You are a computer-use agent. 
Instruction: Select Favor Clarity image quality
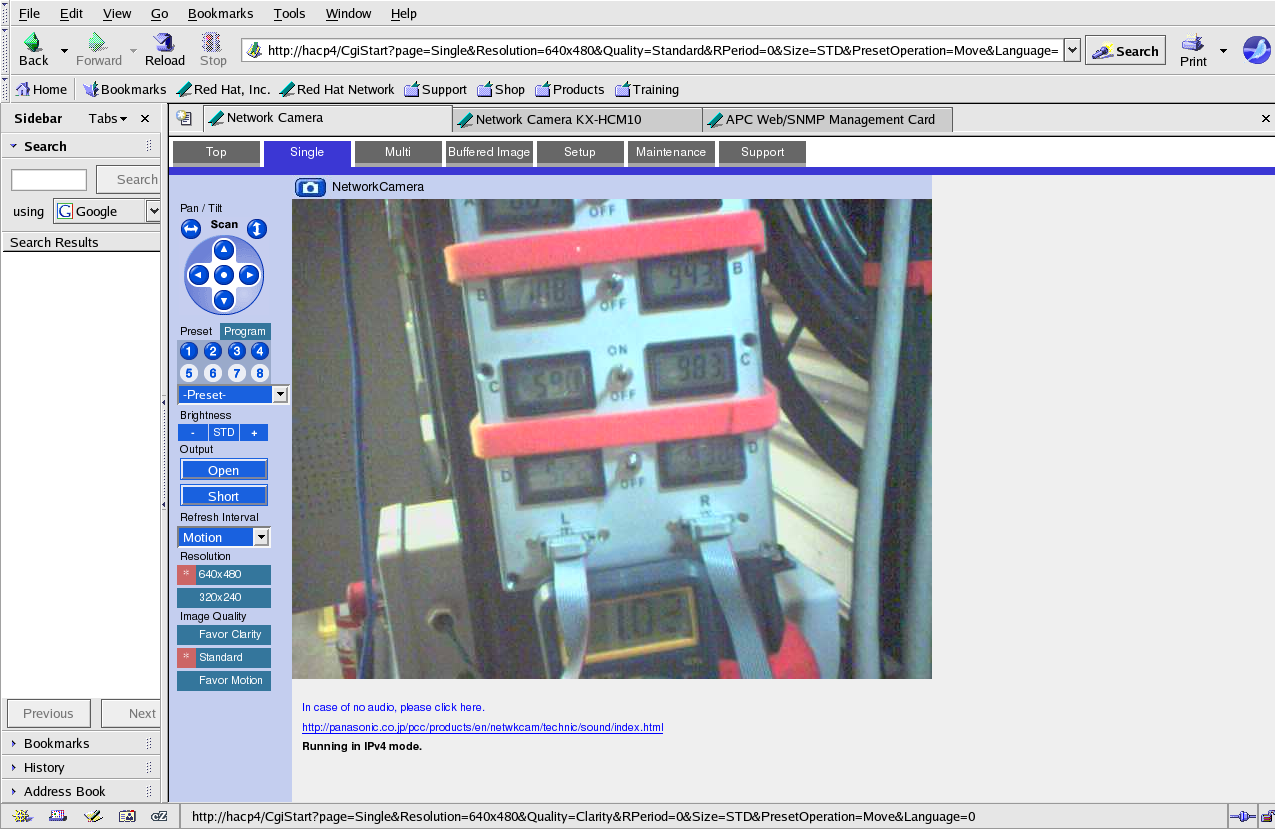tap(224, 634)
